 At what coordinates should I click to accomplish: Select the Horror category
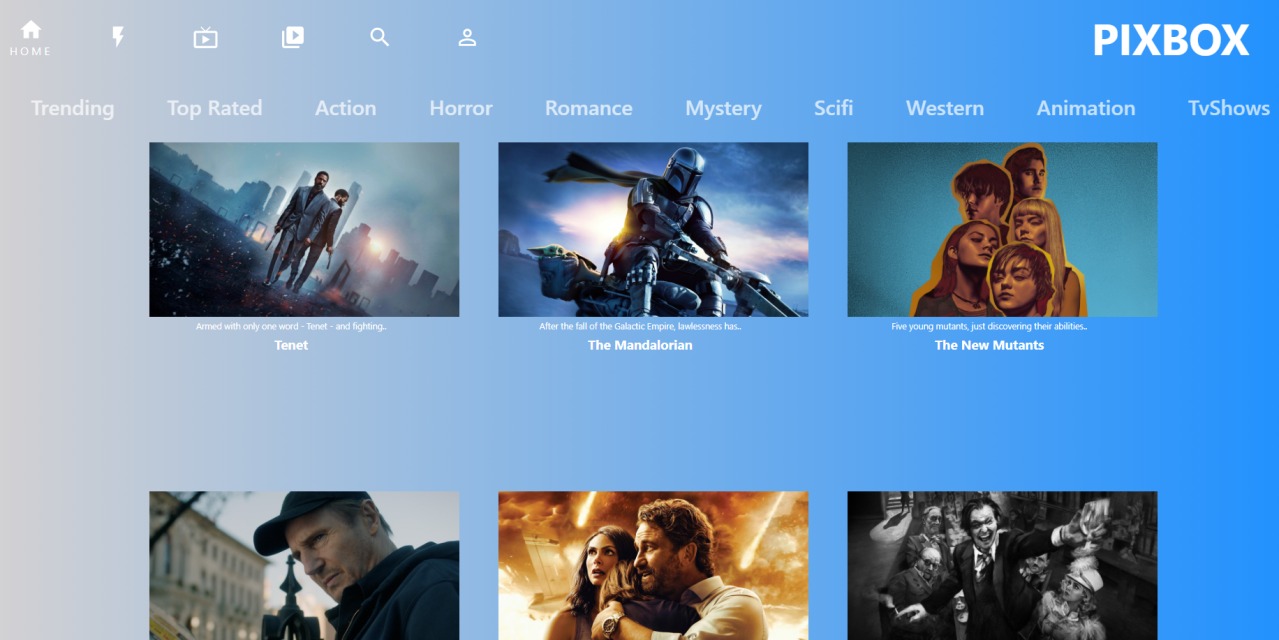[x=460, y=108]
